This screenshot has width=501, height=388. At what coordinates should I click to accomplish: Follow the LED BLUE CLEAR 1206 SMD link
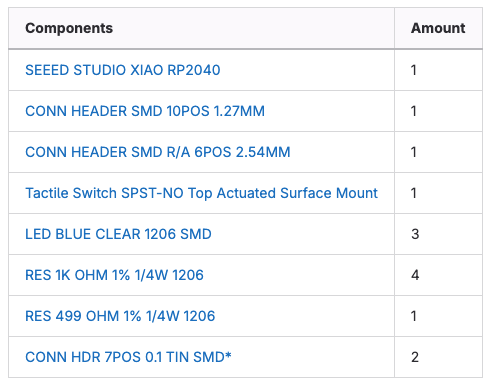(118, 234)
